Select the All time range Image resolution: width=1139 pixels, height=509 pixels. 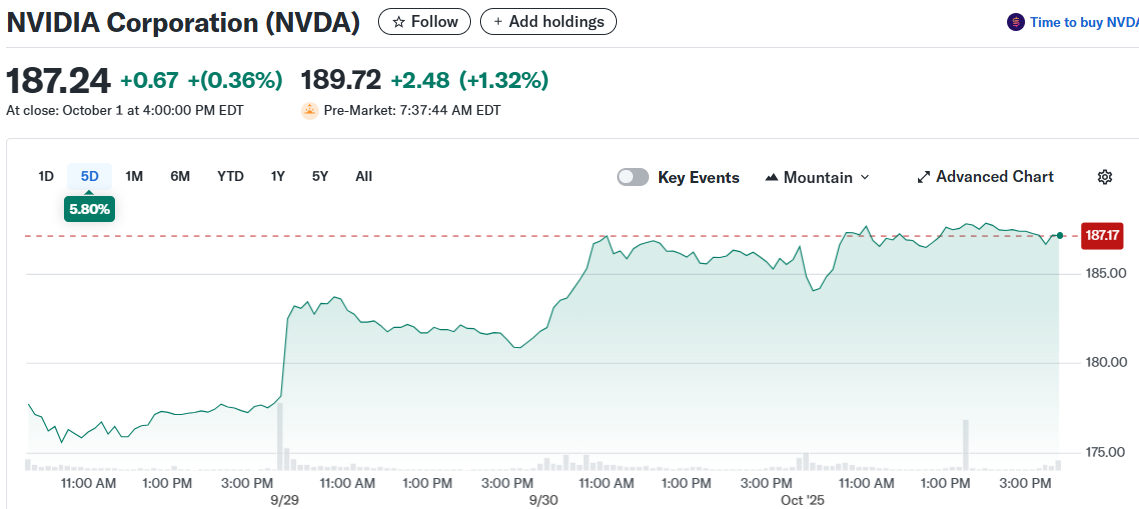point(364,176)
